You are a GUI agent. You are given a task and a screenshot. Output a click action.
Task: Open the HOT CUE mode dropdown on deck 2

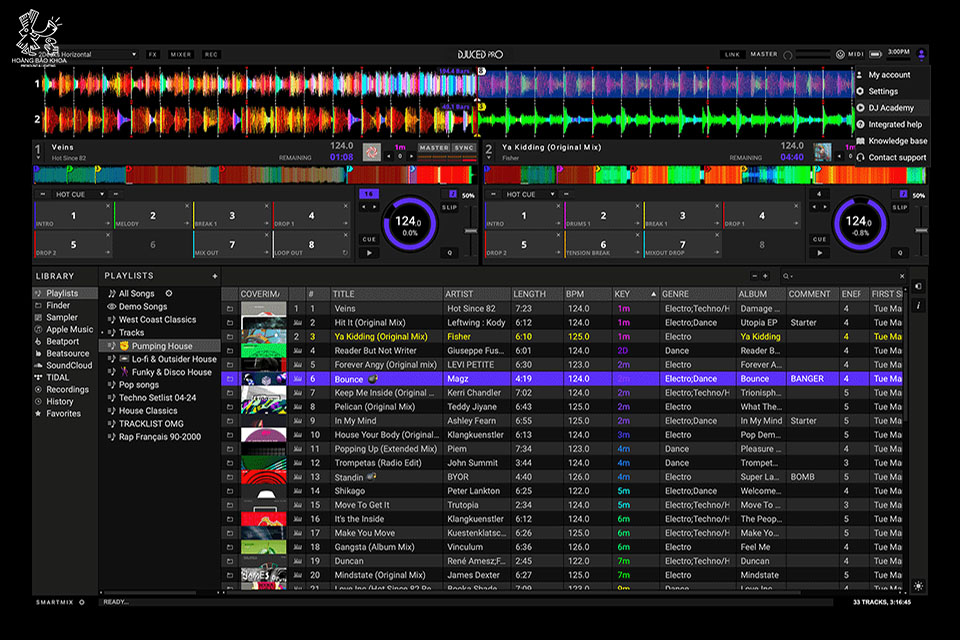552,194
